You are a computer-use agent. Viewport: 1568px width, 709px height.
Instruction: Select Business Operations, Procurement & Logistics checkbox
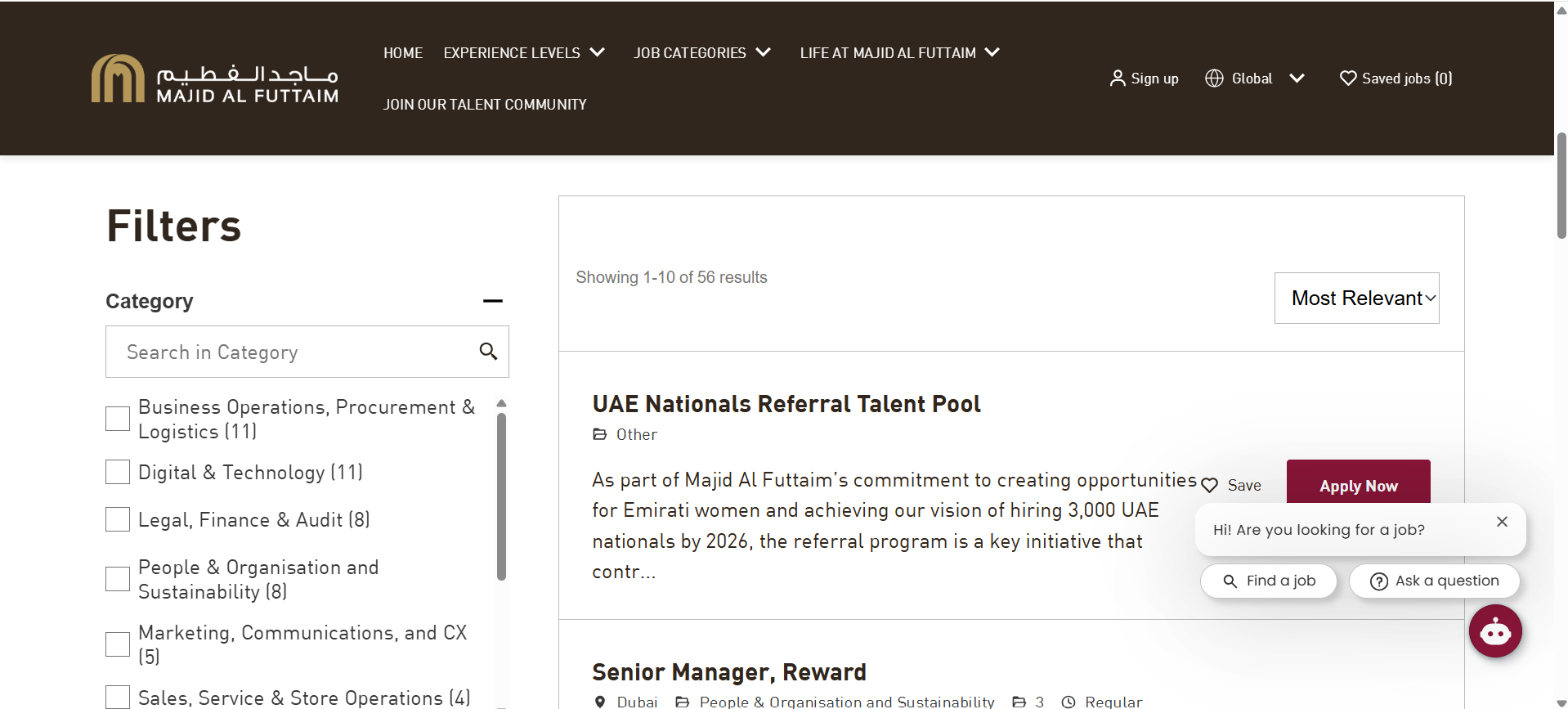pos(118,419)
